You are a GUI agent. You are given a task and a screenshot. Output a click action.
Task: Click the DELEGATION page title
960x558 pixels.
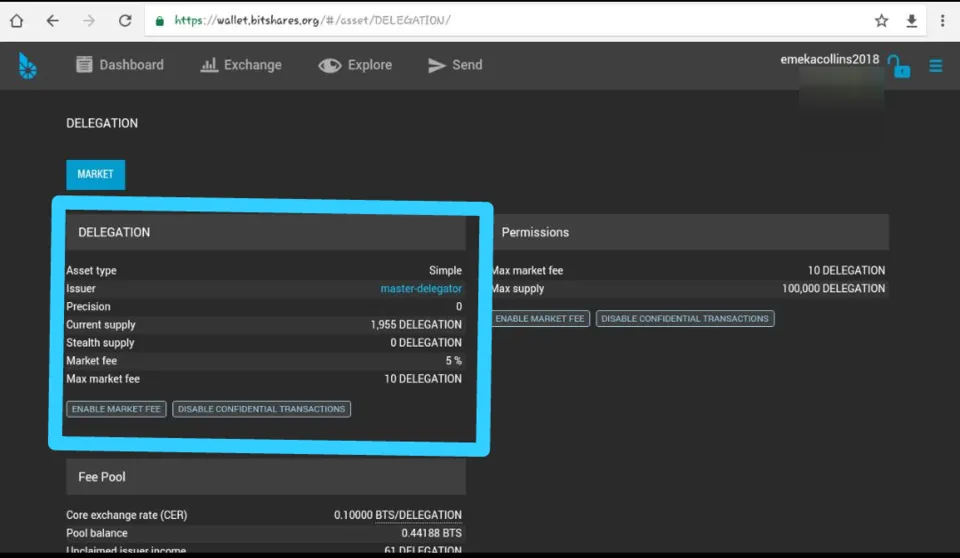102,123
